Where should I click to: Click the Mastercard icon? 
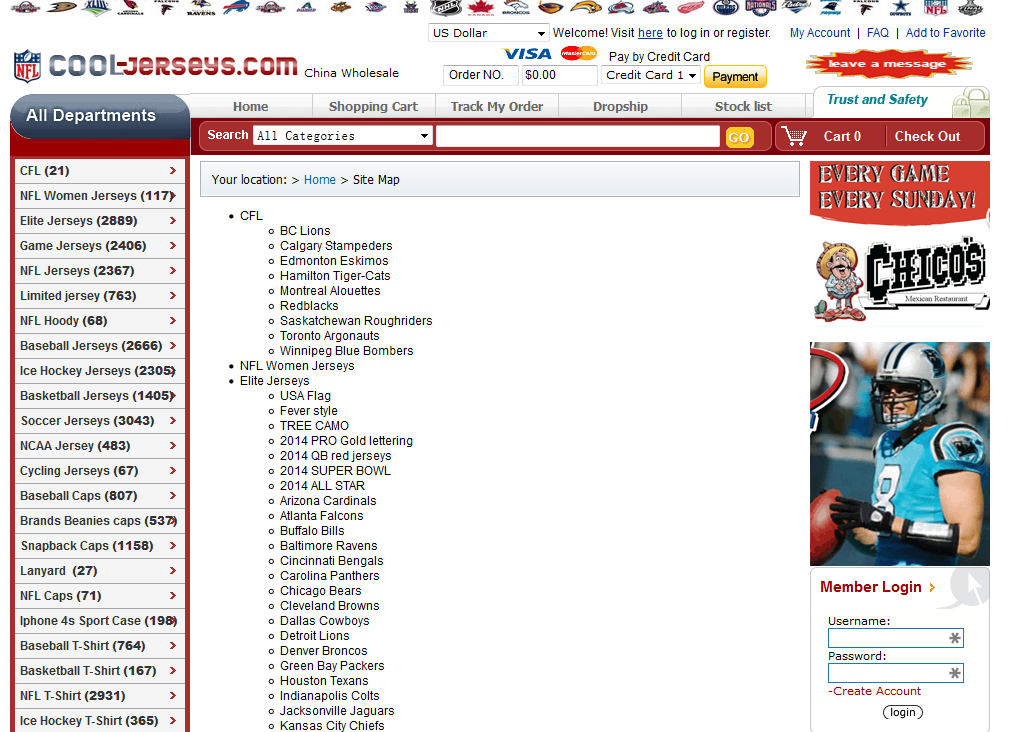[x=578, y=54]
